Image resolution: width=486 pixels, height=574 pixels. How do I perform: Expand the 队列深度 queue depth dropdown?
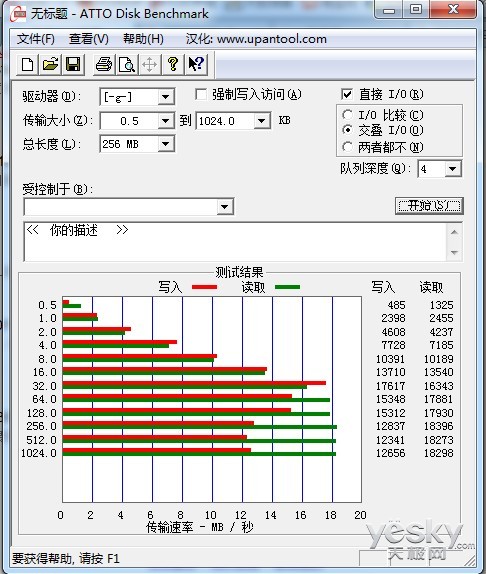pos(453,169)
